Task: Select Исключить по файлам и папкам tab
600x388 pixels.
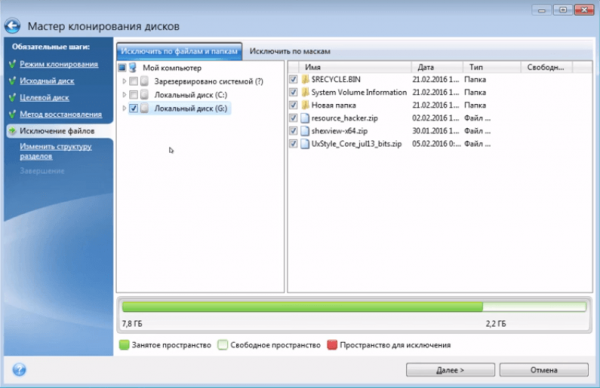Action: click(x=179, y=51)
